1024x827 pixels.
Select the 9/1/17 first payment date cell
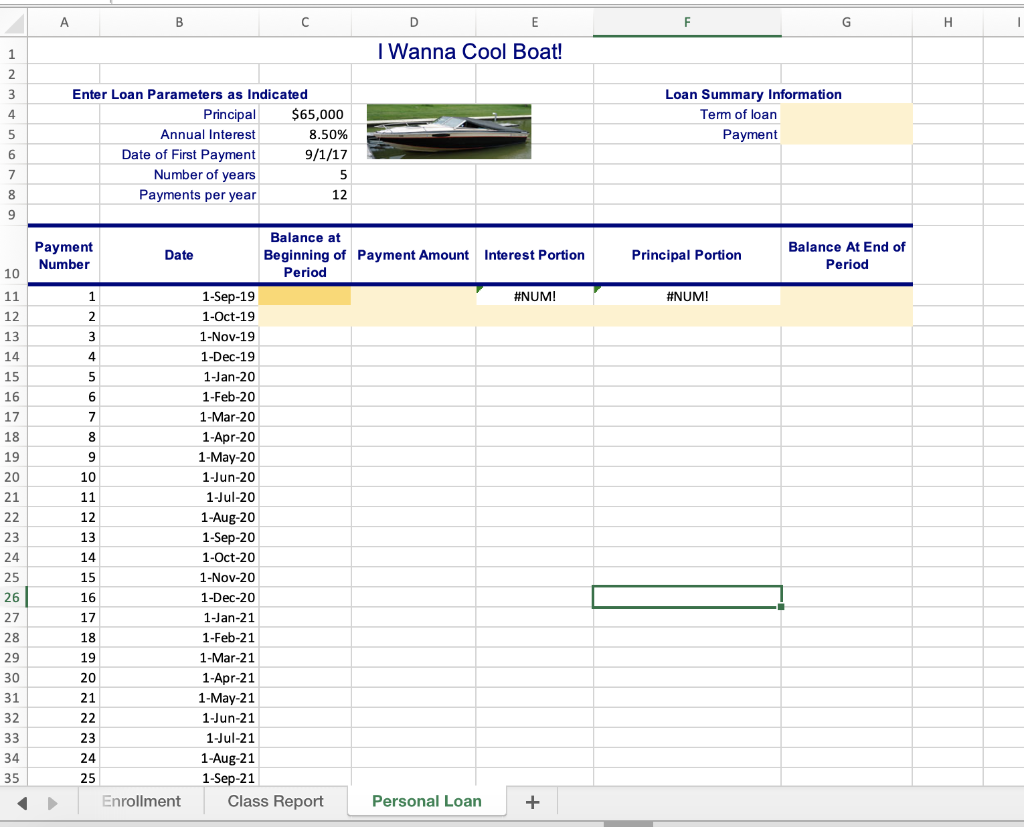click(x=305, y=155)
